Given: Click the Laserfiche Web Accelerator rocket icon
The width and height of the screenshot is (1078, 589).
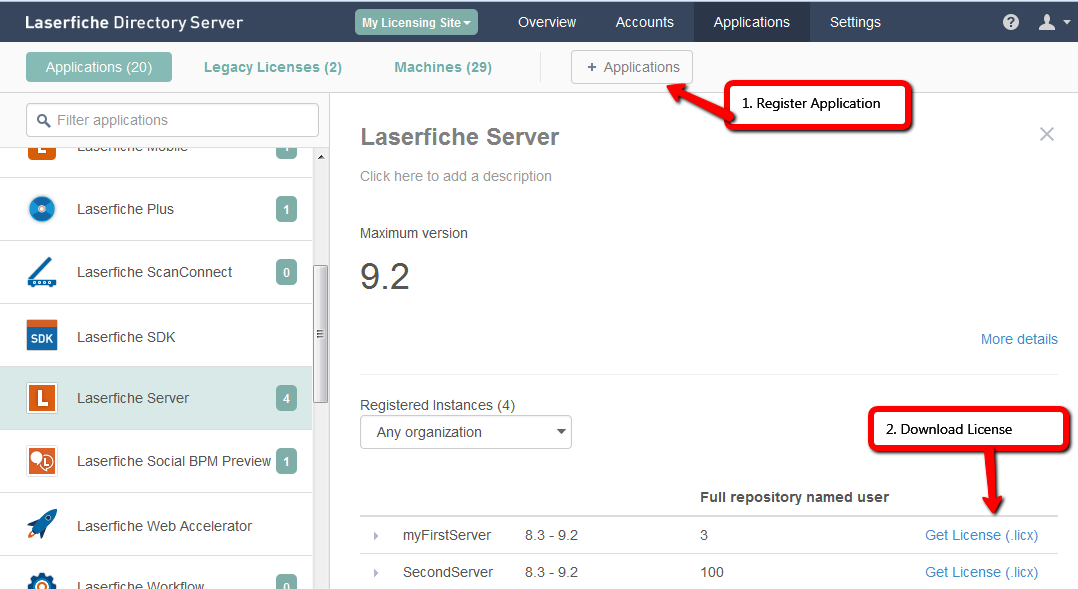Looking at the screenshot, I should 42,525.
